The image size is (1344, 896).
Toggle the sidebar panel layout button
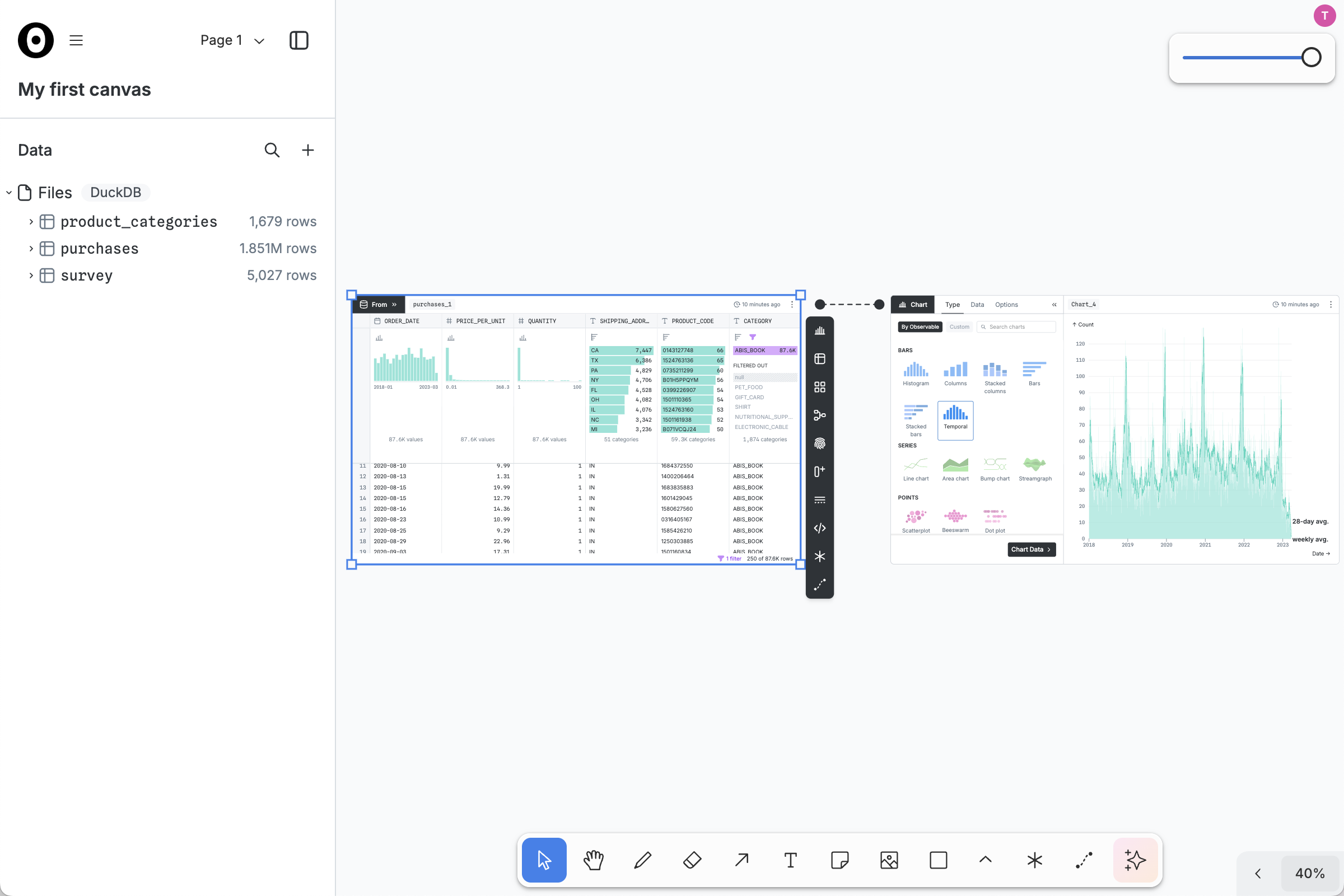(299, 40)
